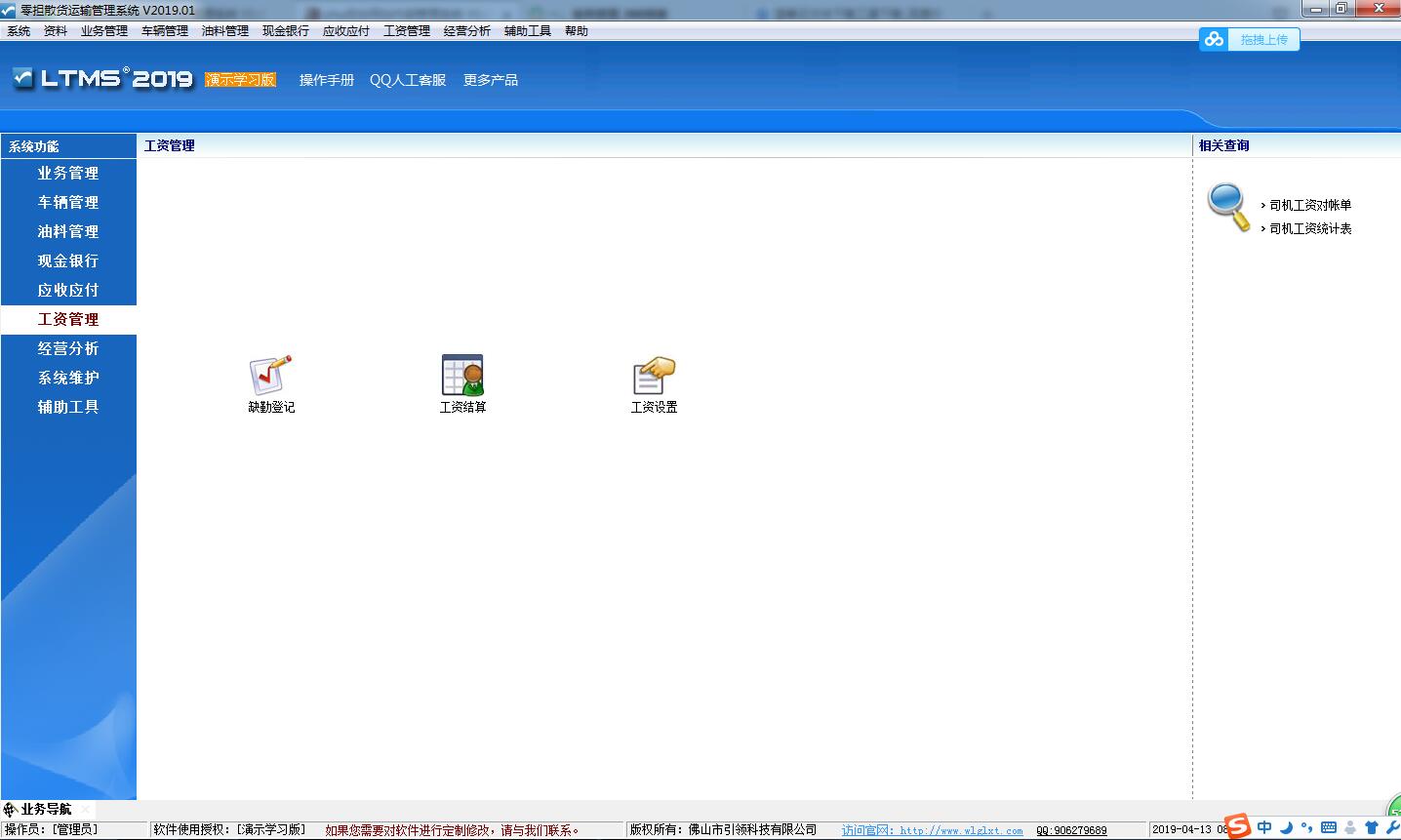The width and height of the screenshot is (1401, 840).
Task: Open the 应收应付 menu in the menu bar
Action: [x=346, y=31]
